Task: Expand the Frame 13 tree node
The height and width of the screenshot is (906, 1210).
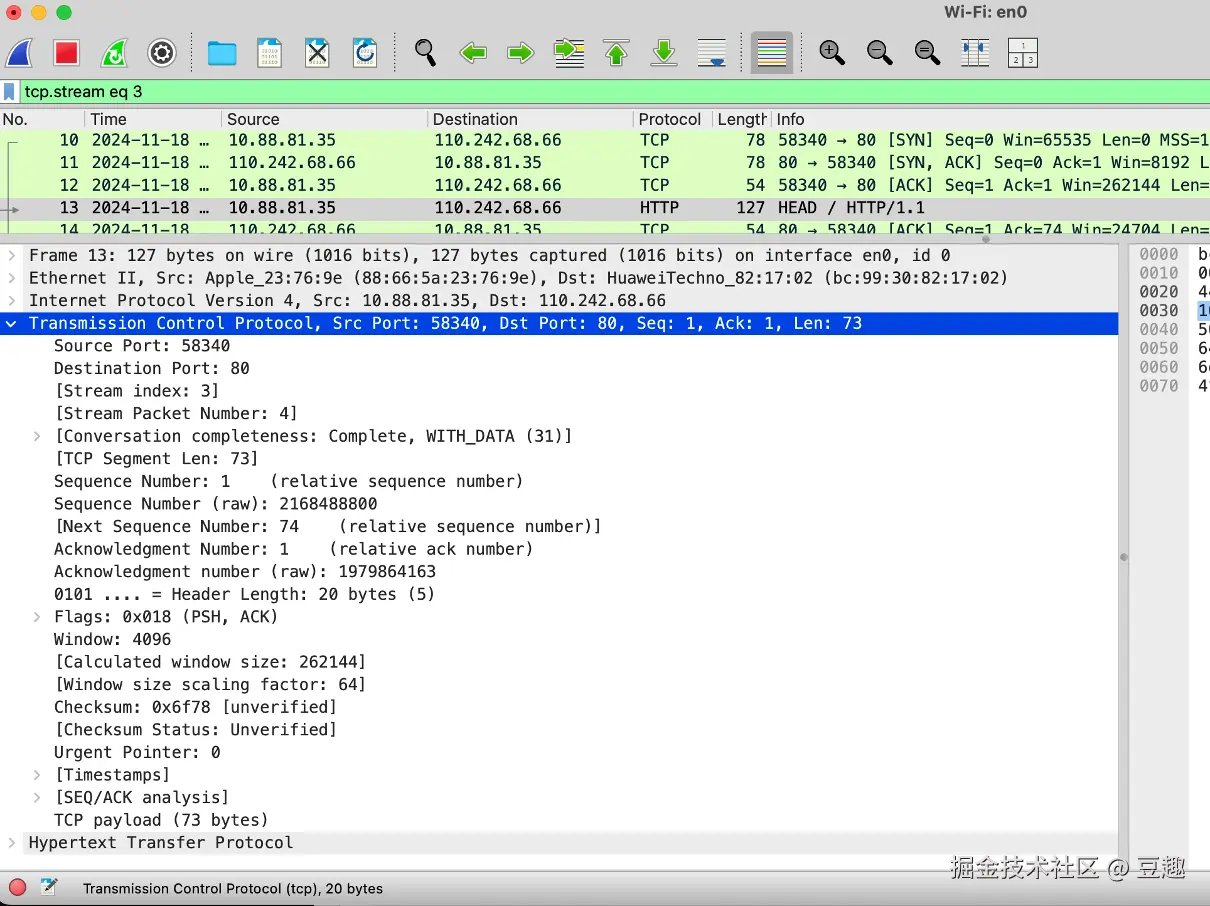Action: click(12, 255)
